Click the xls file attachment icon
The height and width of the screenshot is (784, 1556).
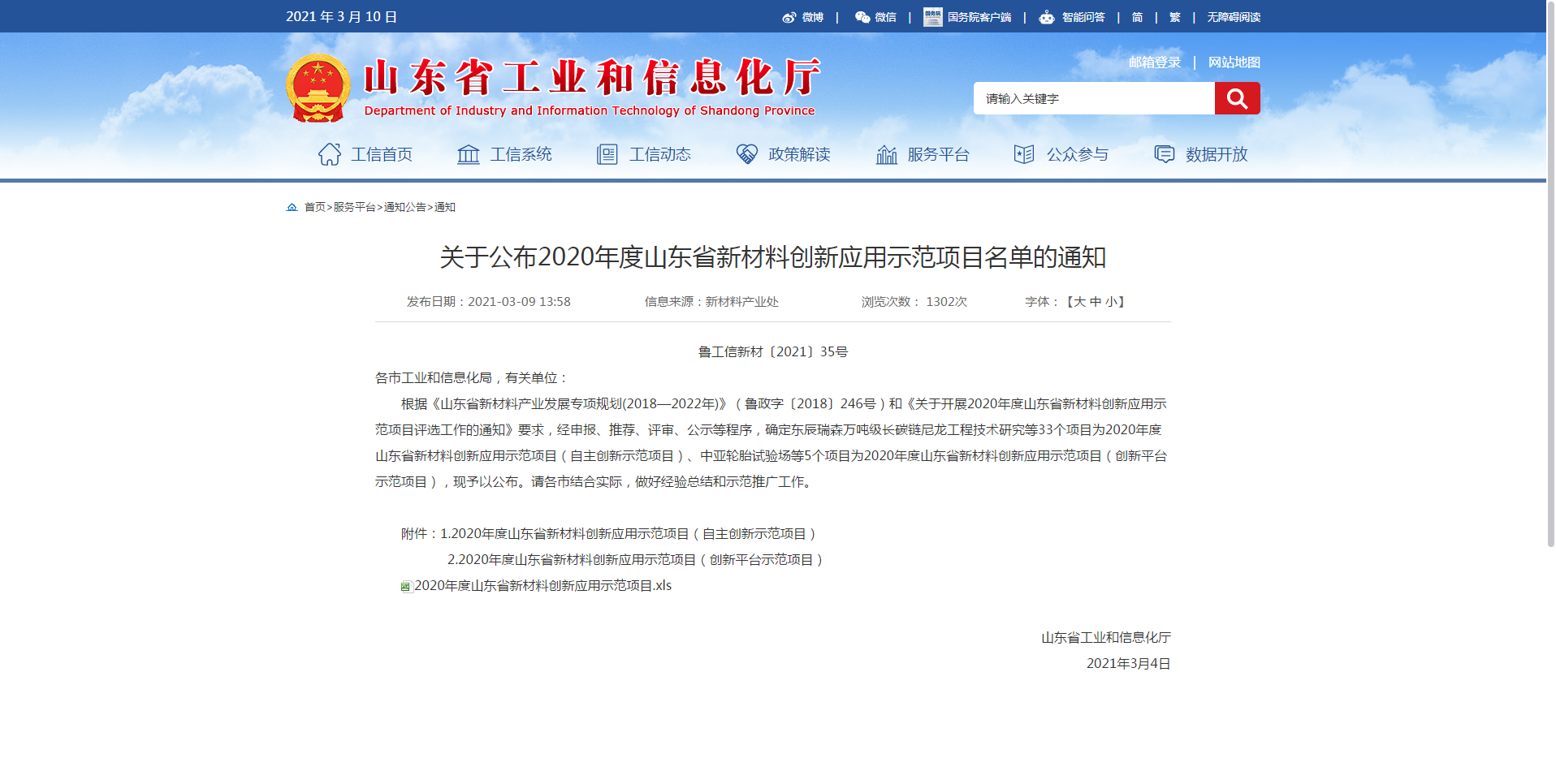click(406, 586)
